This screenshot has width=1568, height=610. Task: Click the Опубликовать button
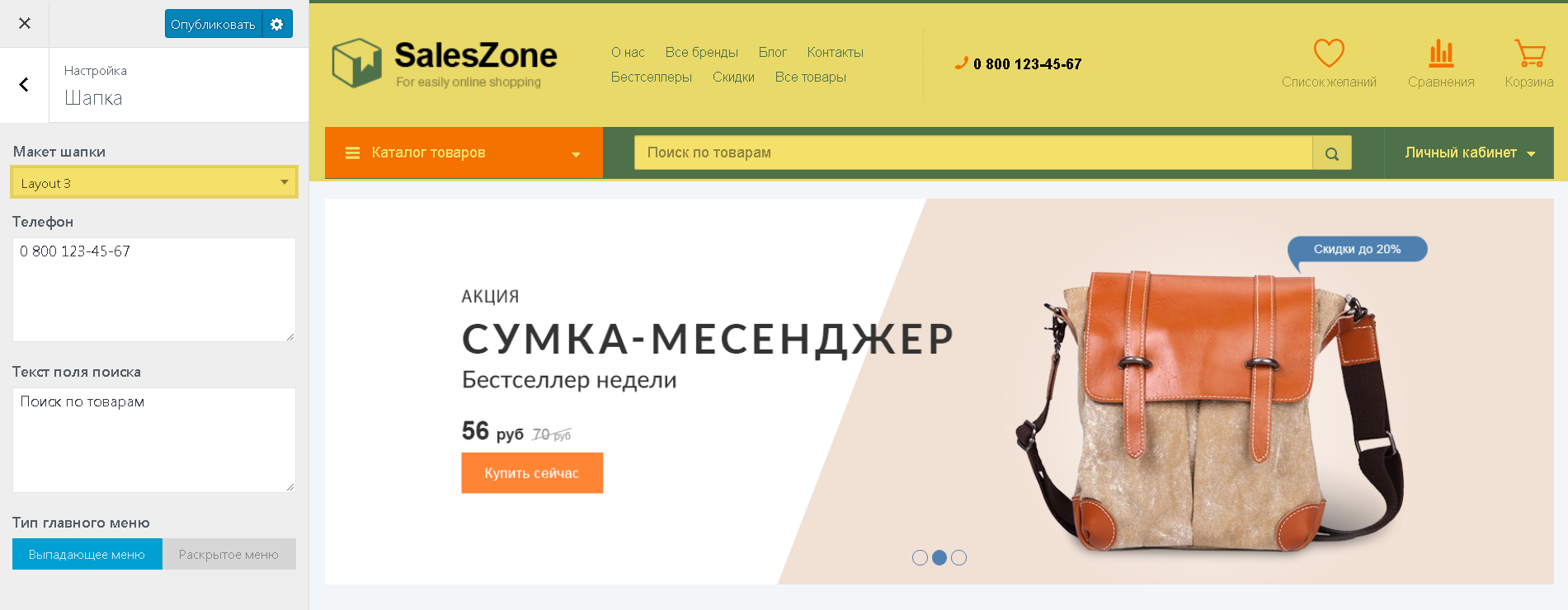click(x=213, y=24)
